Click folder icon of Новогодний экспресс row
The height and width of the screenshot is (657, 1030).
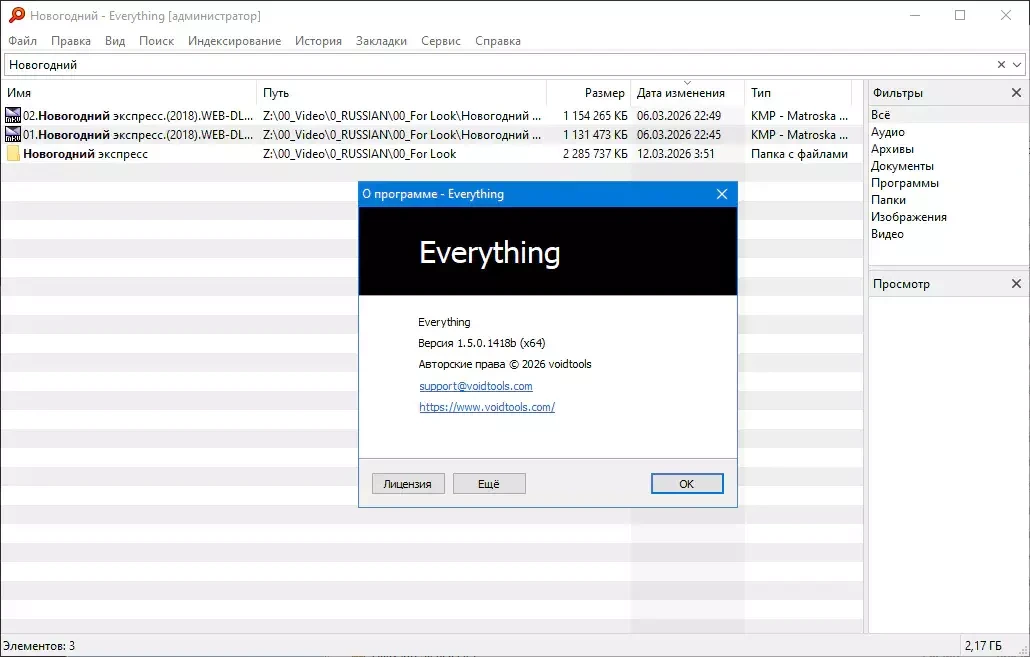[12, 154]
